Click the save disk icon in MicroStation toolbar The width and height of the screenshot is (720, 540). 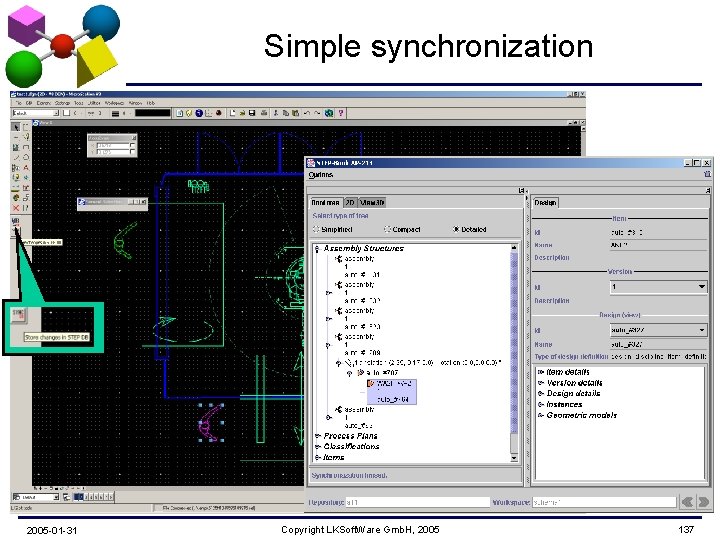tap(252, 113)
